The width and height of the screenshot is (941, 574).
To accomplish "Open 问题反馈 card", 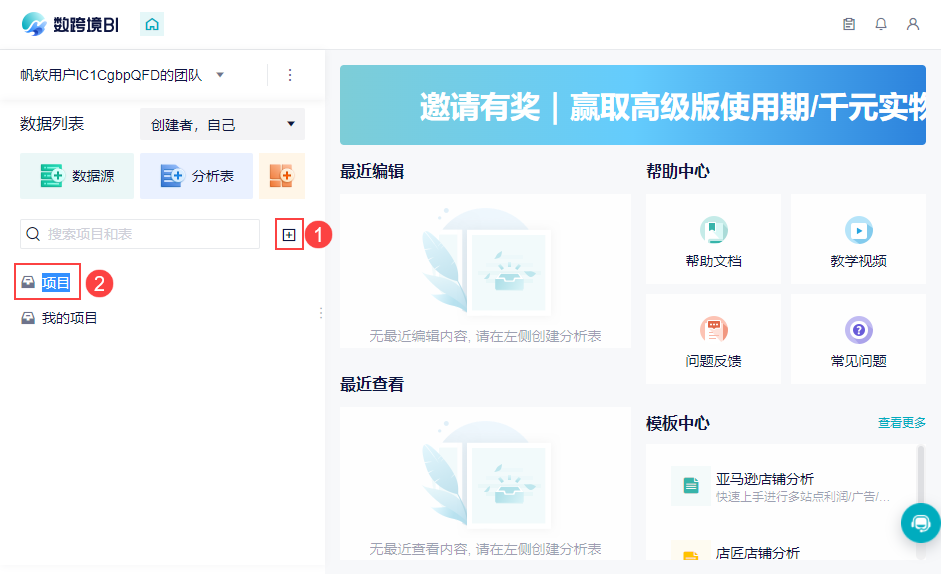I will (x=714, y=339).
